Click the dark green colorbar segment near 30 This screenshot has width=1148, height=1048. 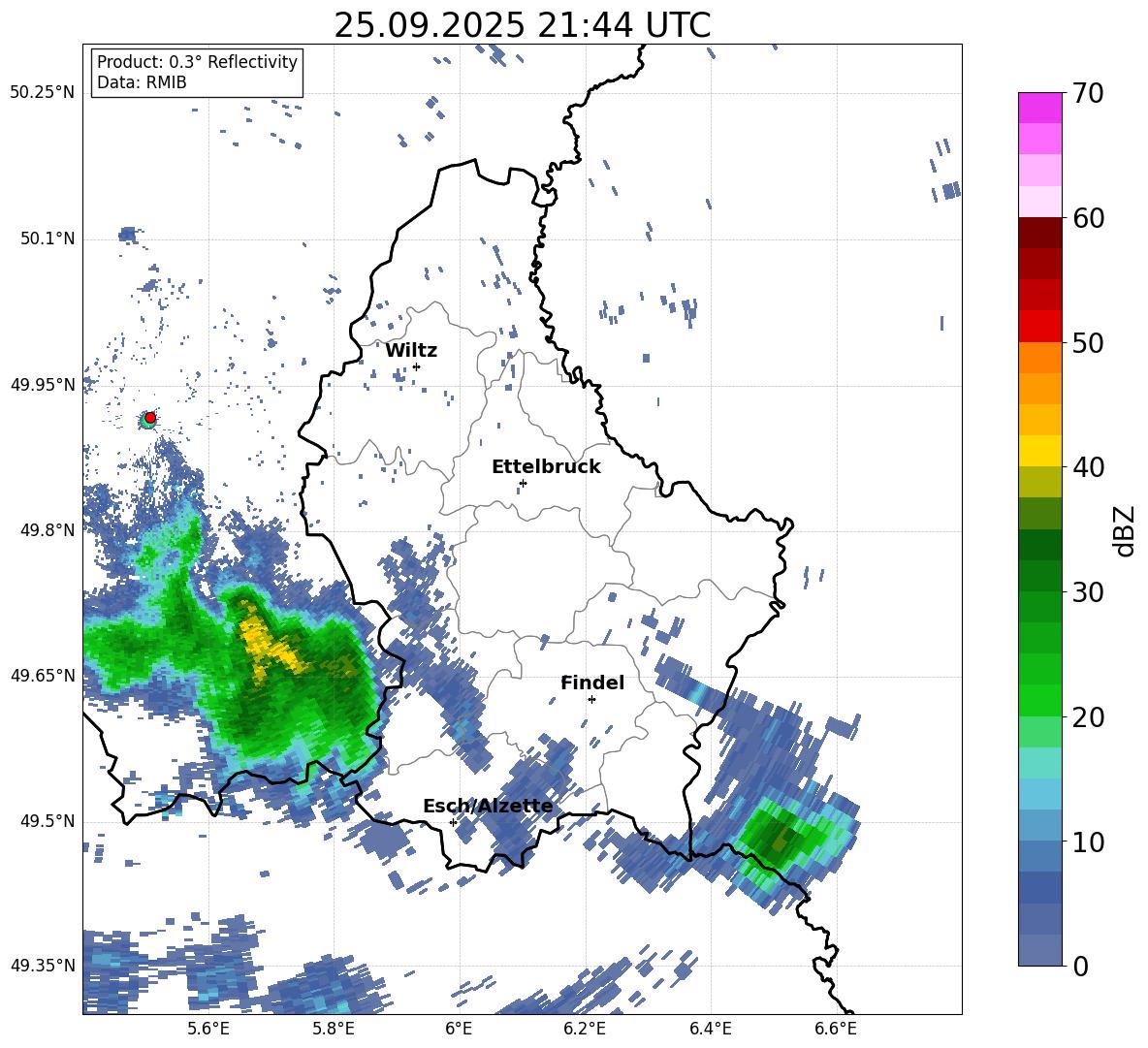pyautogui.click(x=1039, y=576)
